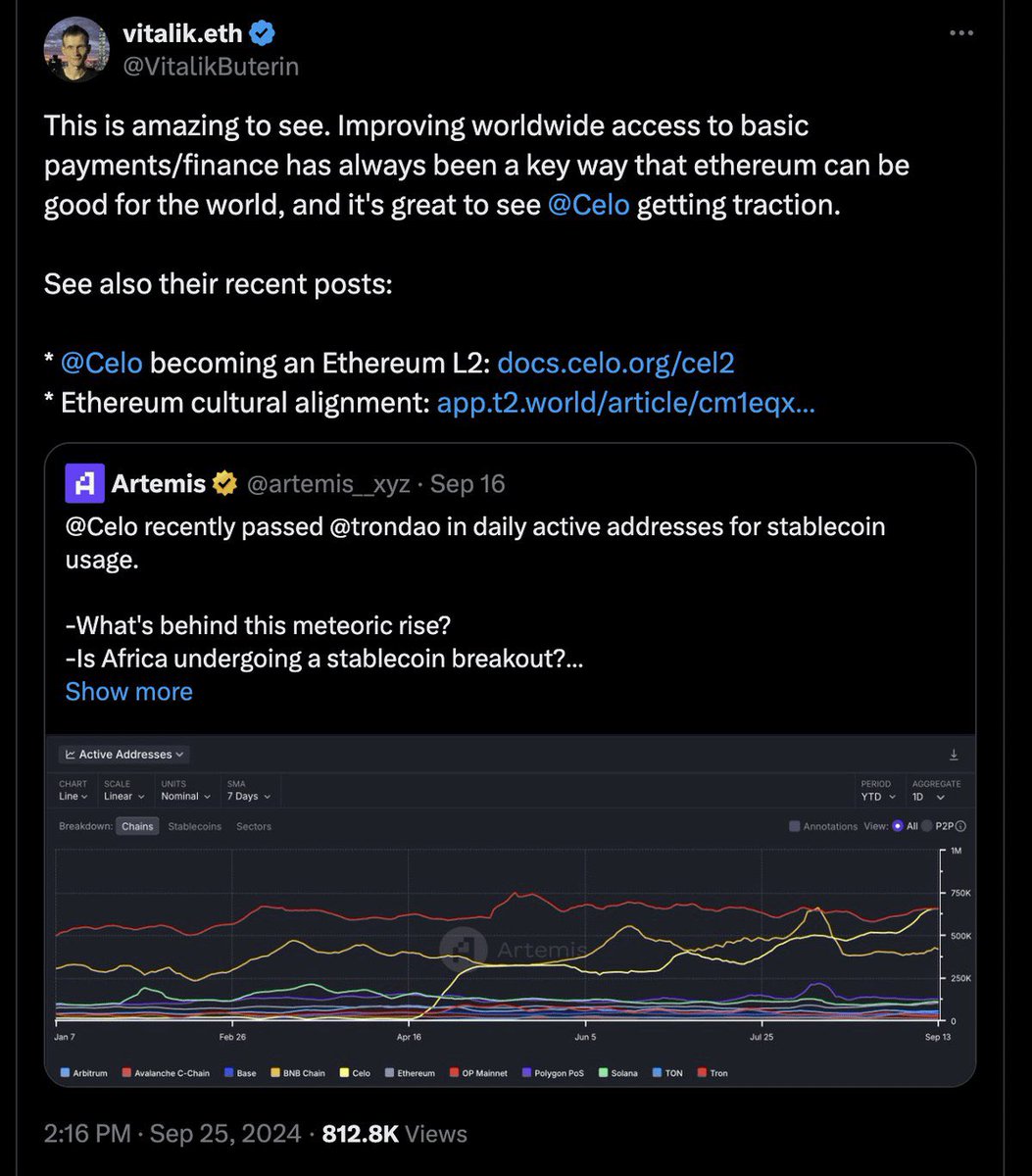Toggle the Celo yellow legend swatch
This screenshot has width=1032, height=1176.
coord(344,1073)
